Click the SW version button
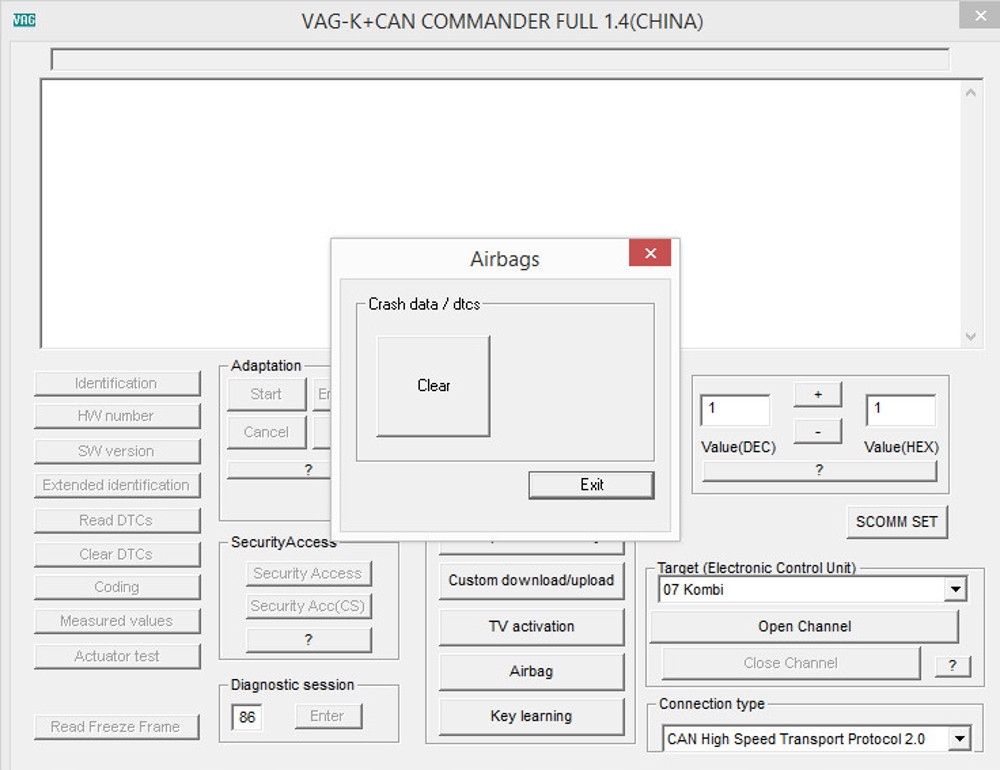This screenshot has width=1000, height=770. tap(117, 451)
